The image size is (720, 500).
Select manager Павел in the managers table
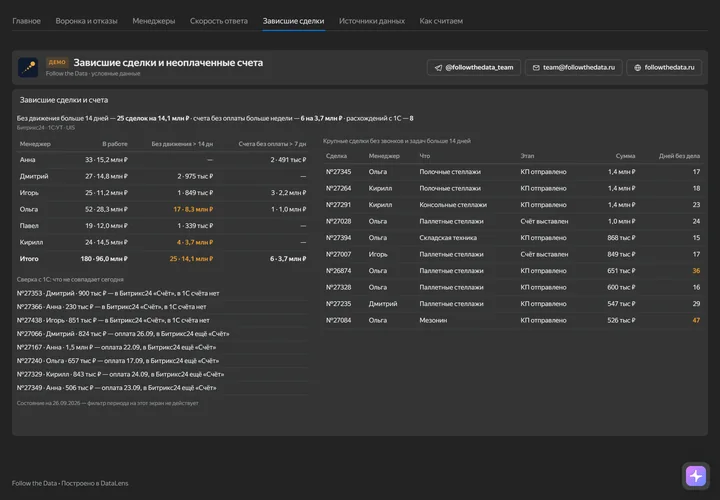[29, 226]
